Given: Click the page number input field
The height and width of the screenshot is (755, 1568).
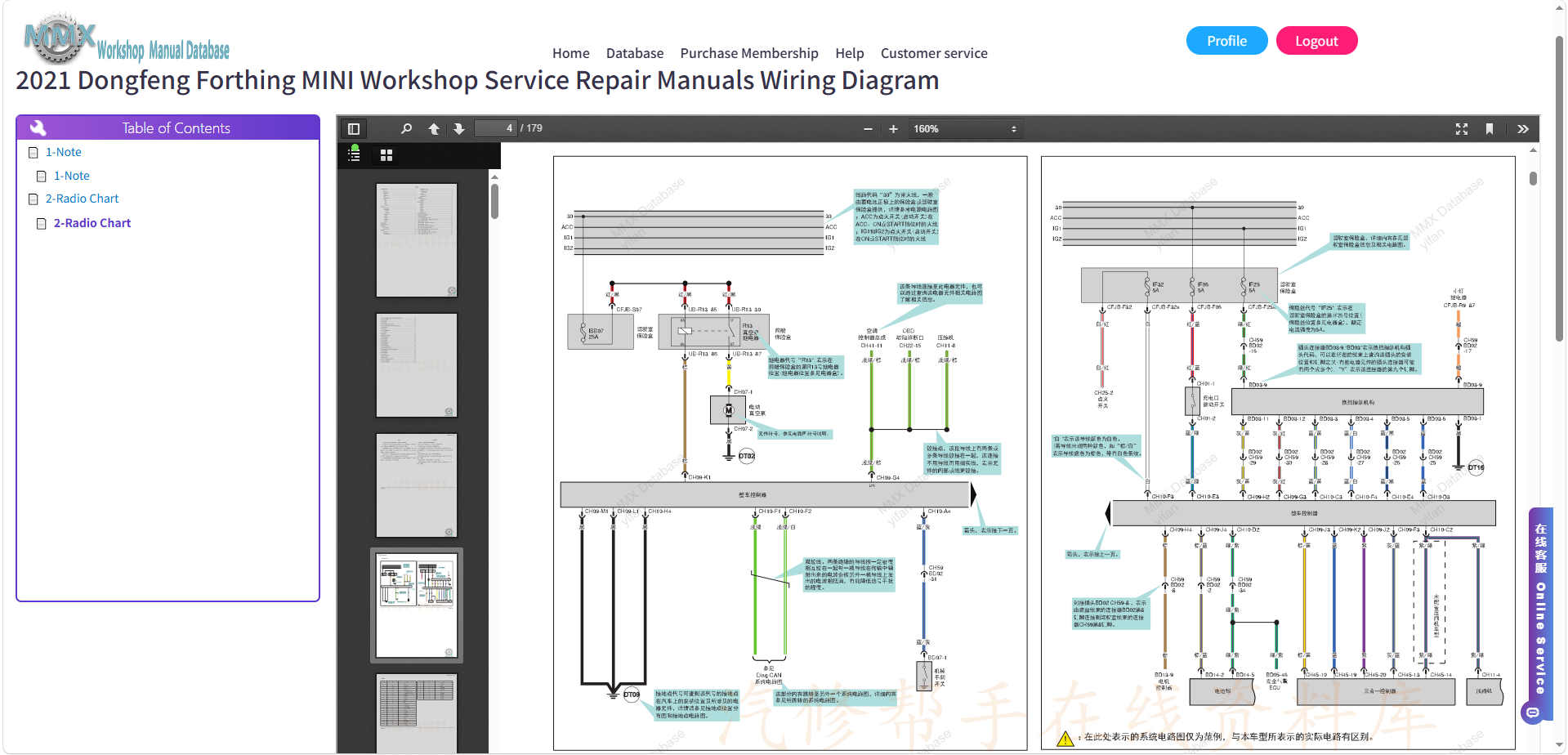Looking at the screenshot, I should pyautogui.click(x=497, y=128).
